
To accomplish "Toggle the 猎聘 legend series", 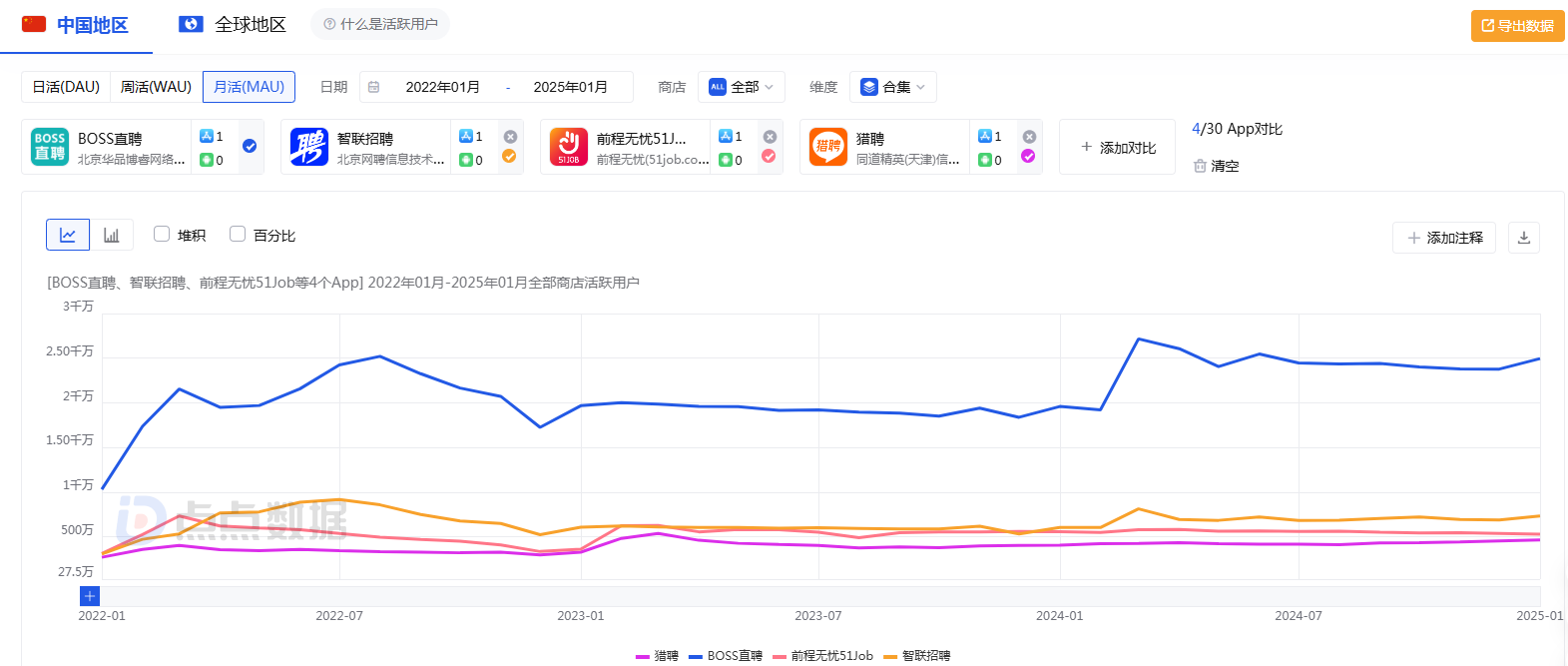I will (657, 656).
